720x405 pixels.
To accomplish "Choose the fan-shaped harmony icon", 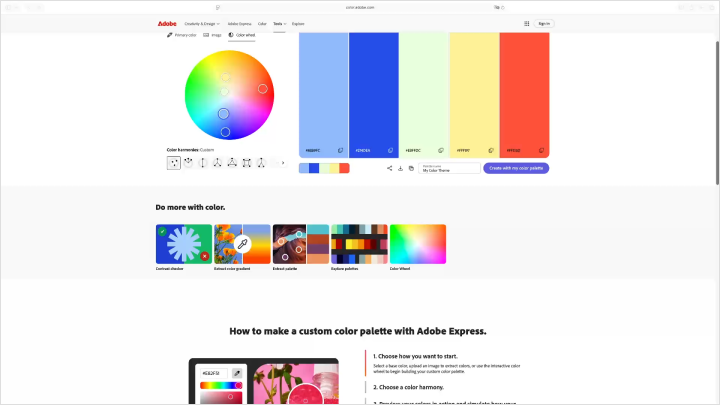I will [x=188, y=163].
